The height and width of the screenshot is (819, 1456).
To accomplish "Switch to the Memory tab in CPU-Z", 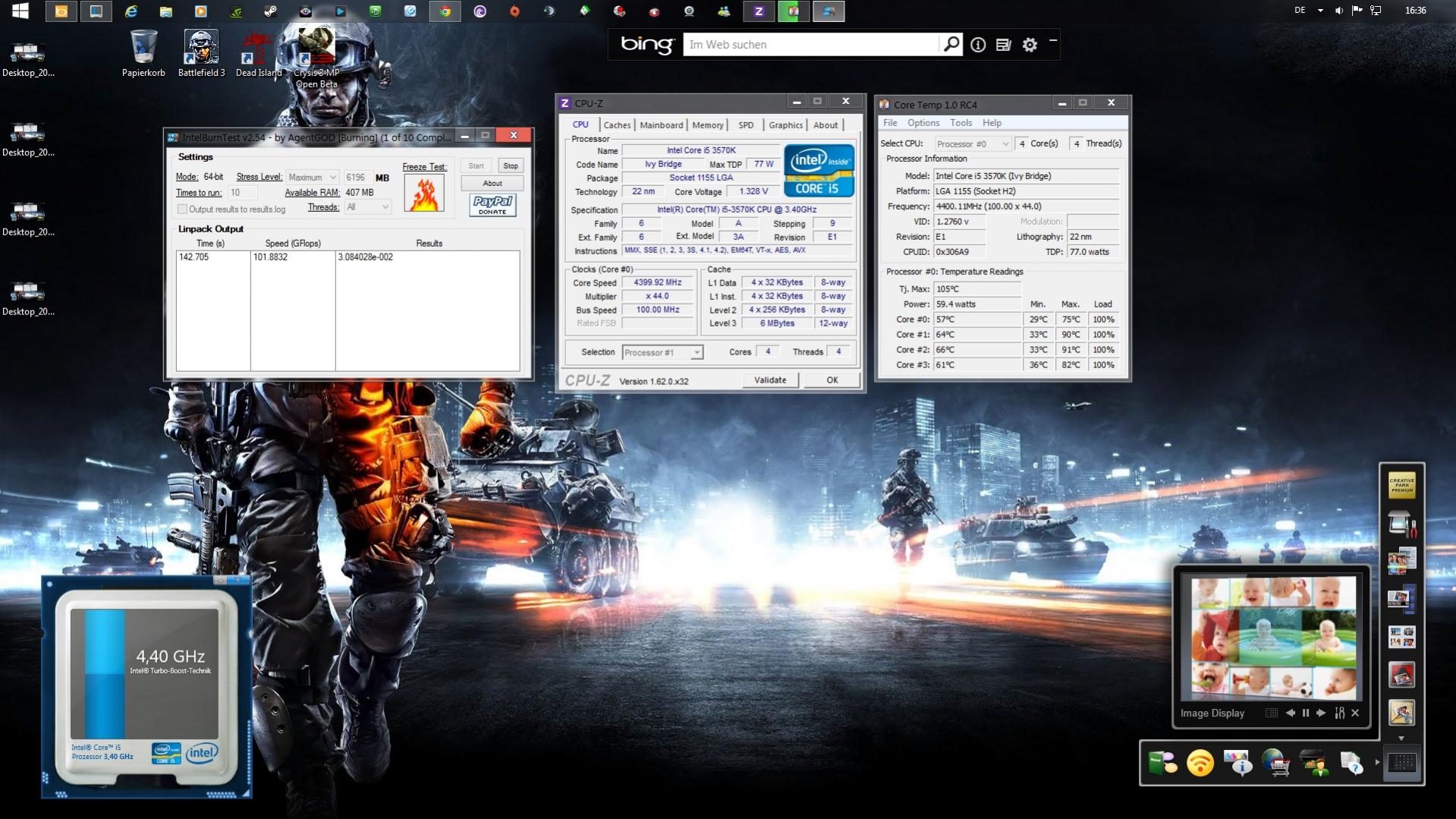I will coord(708,125).
